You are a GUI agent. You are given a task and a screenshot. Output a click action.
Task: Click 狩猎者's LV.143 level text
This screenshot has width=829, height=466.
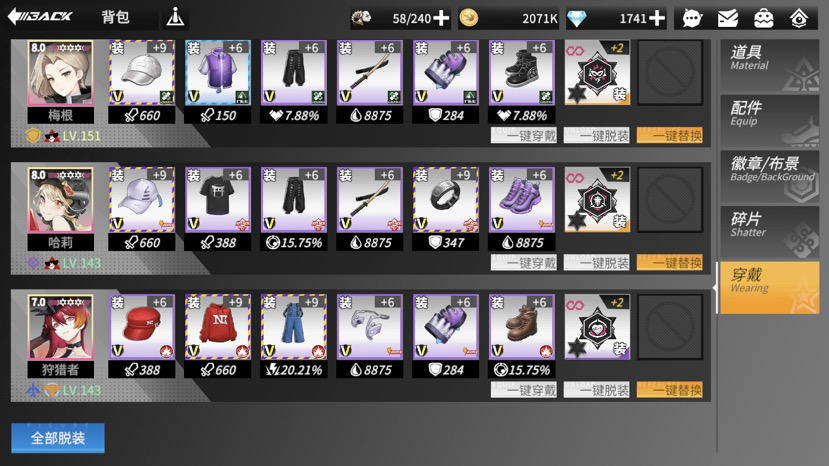[x=81, y=391]
